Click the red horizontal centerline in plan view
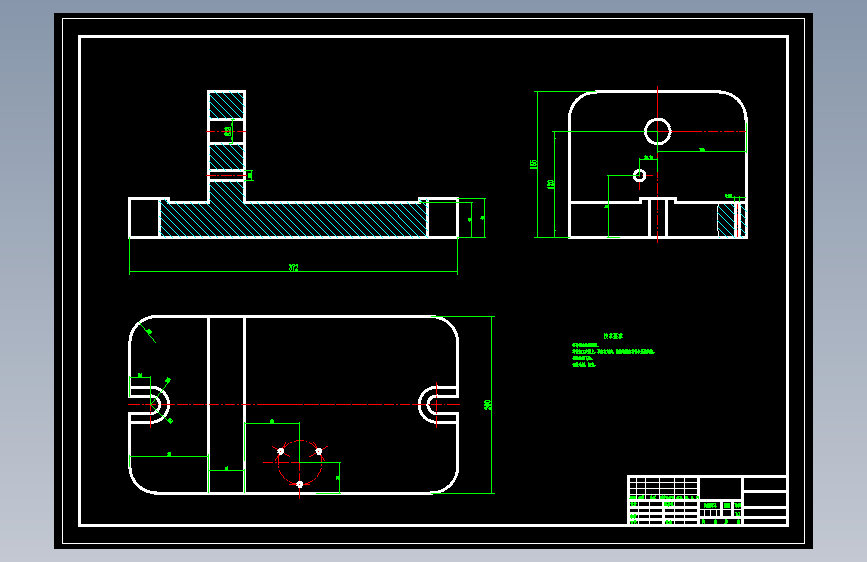The image size is (867, 562). pyautogui.click(x=294, y=405)
